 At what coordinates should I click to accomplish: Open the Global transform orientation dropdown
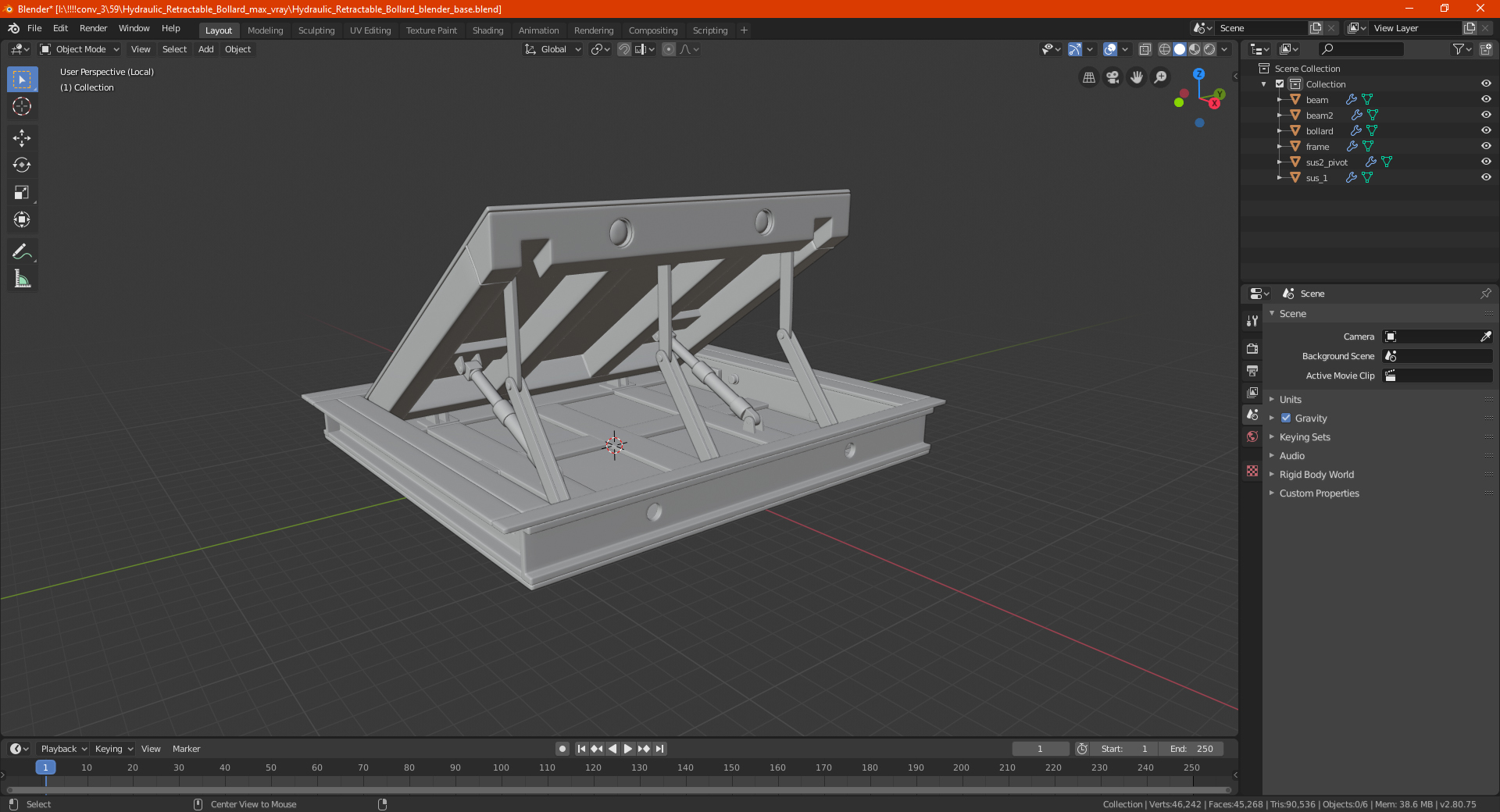pos(553,49)
